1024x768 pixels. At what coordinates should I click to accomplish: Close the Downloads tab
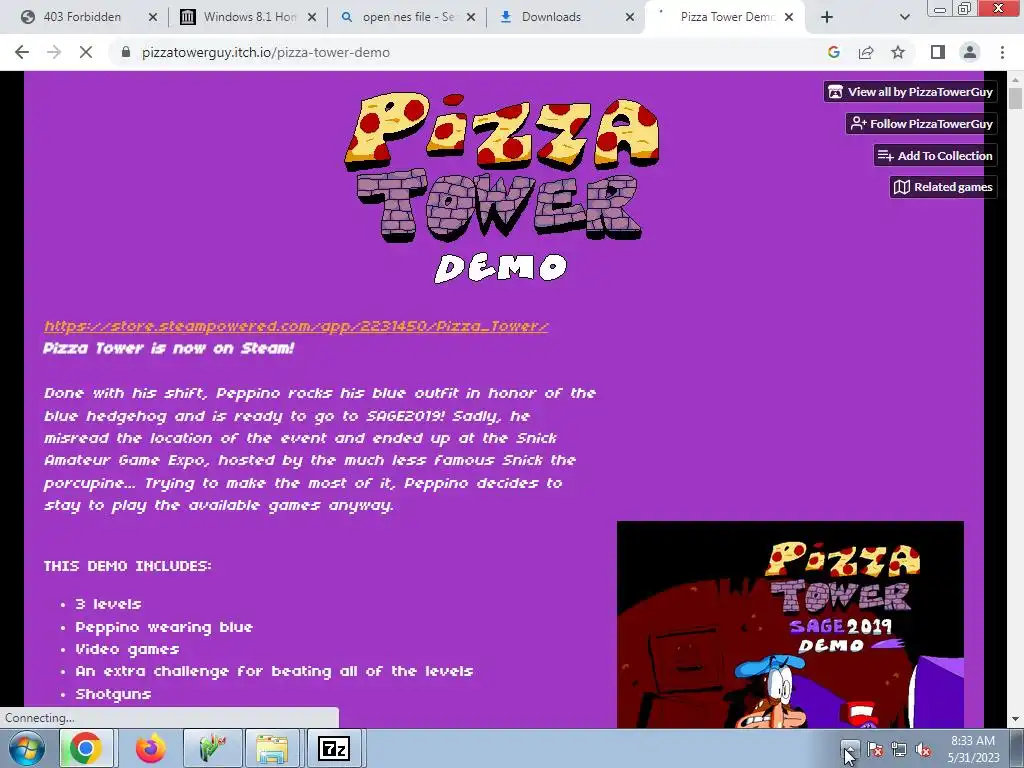[x=630, y=17]
